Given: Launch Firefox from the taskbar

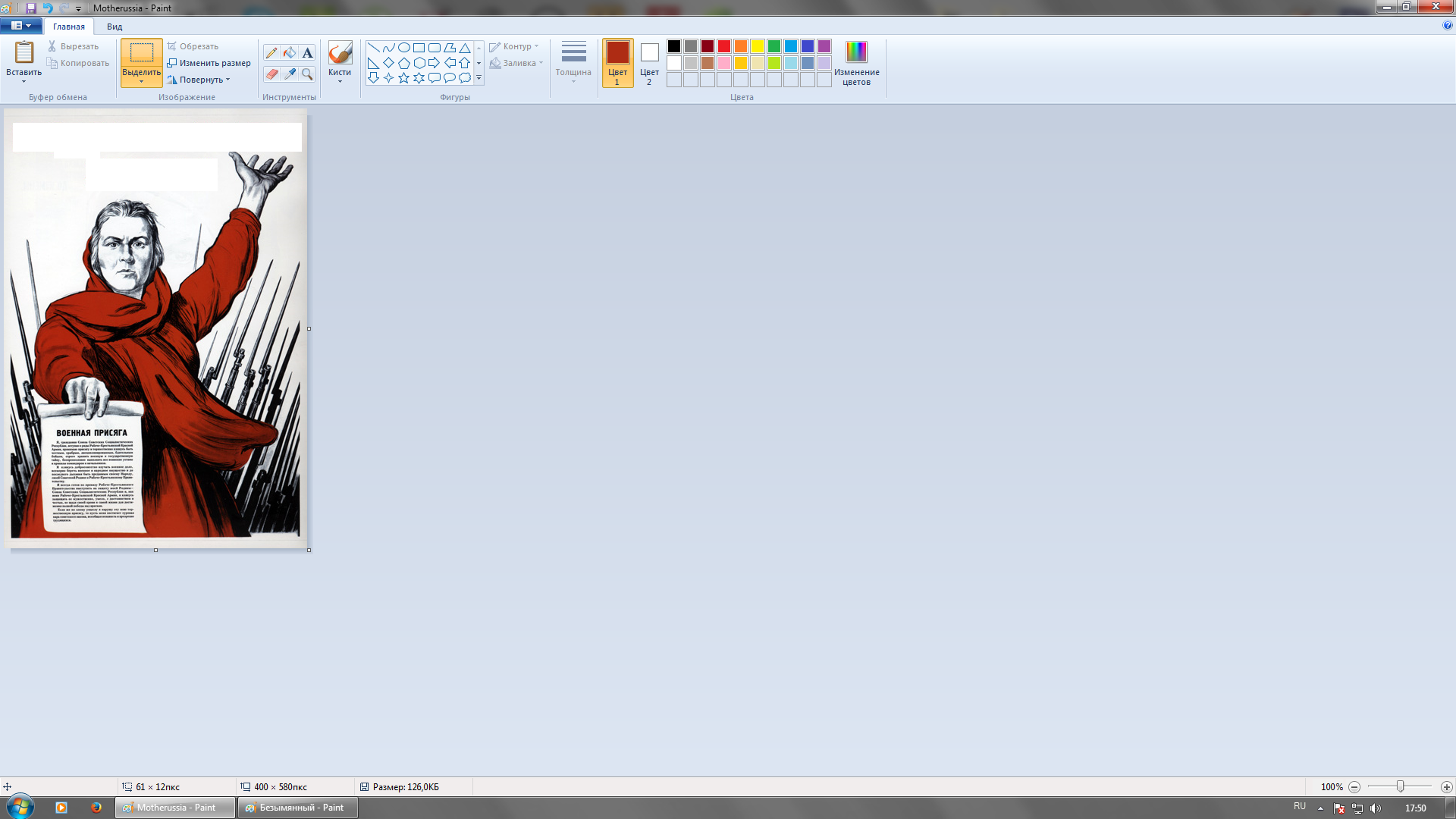Looking at the screenshot, I should pos(96,808).
